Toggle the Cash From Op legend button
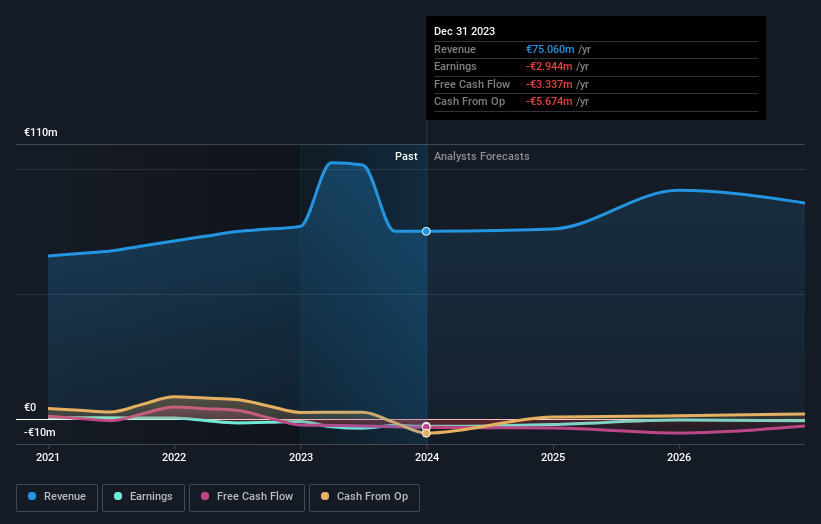821x524 pixels. coord(364,497)
